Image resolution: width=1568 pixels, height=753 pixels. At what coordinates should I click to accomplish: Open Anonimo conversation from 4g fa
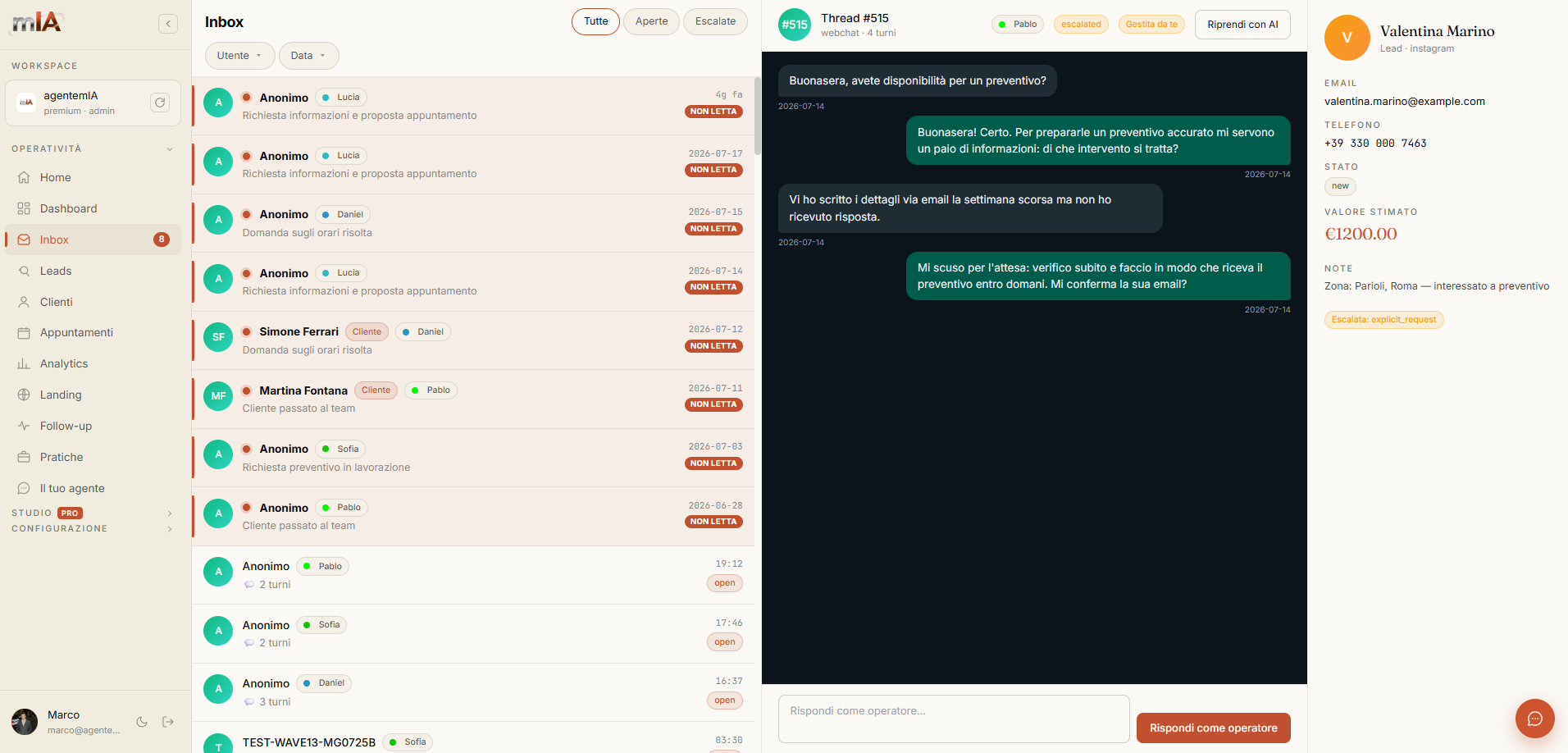coord(473,106)
